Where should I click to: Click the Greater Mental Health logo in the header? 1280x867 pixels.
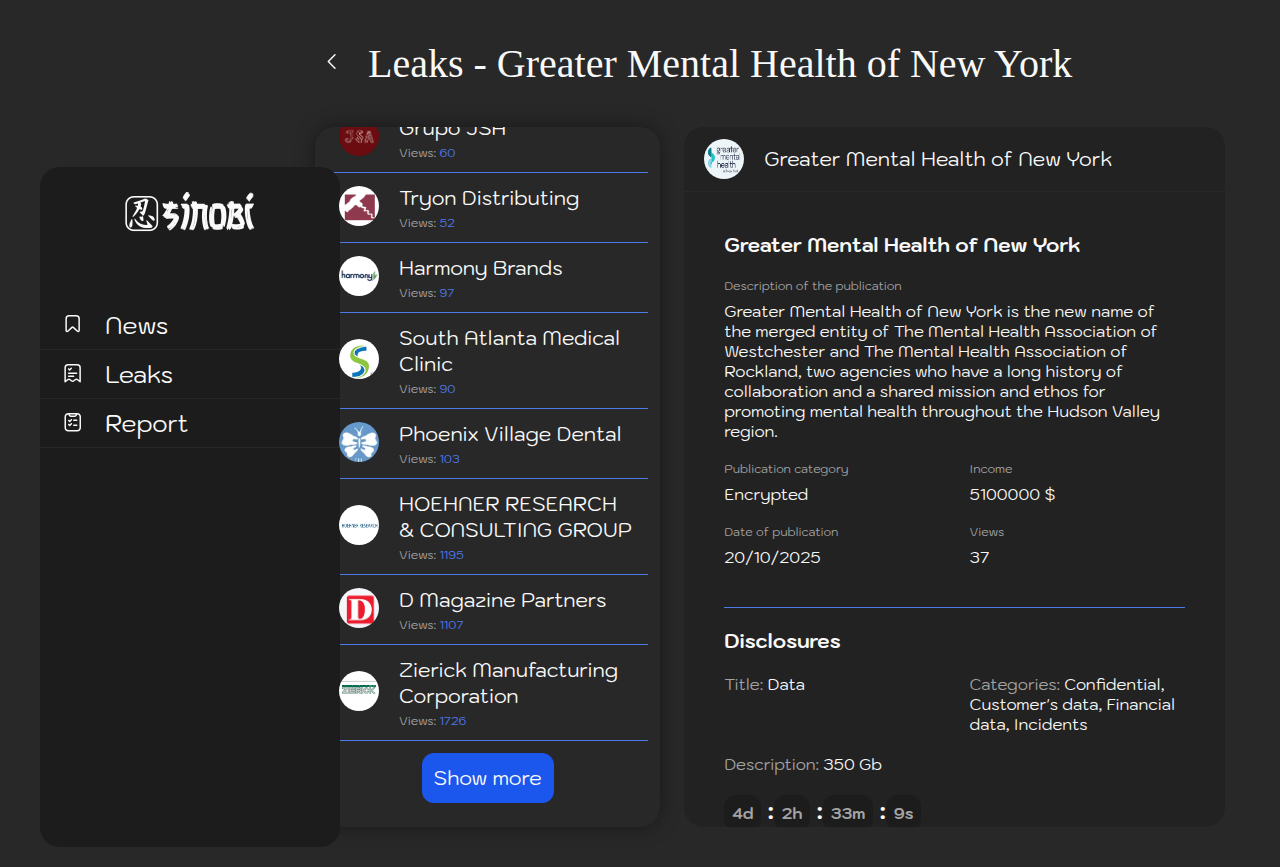point(724,159)
